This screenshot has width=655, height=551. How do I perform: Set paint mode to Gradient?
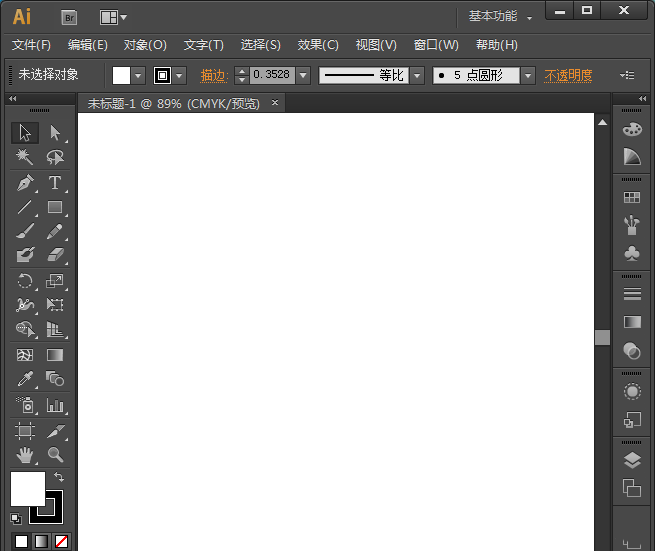click(41, 541)
